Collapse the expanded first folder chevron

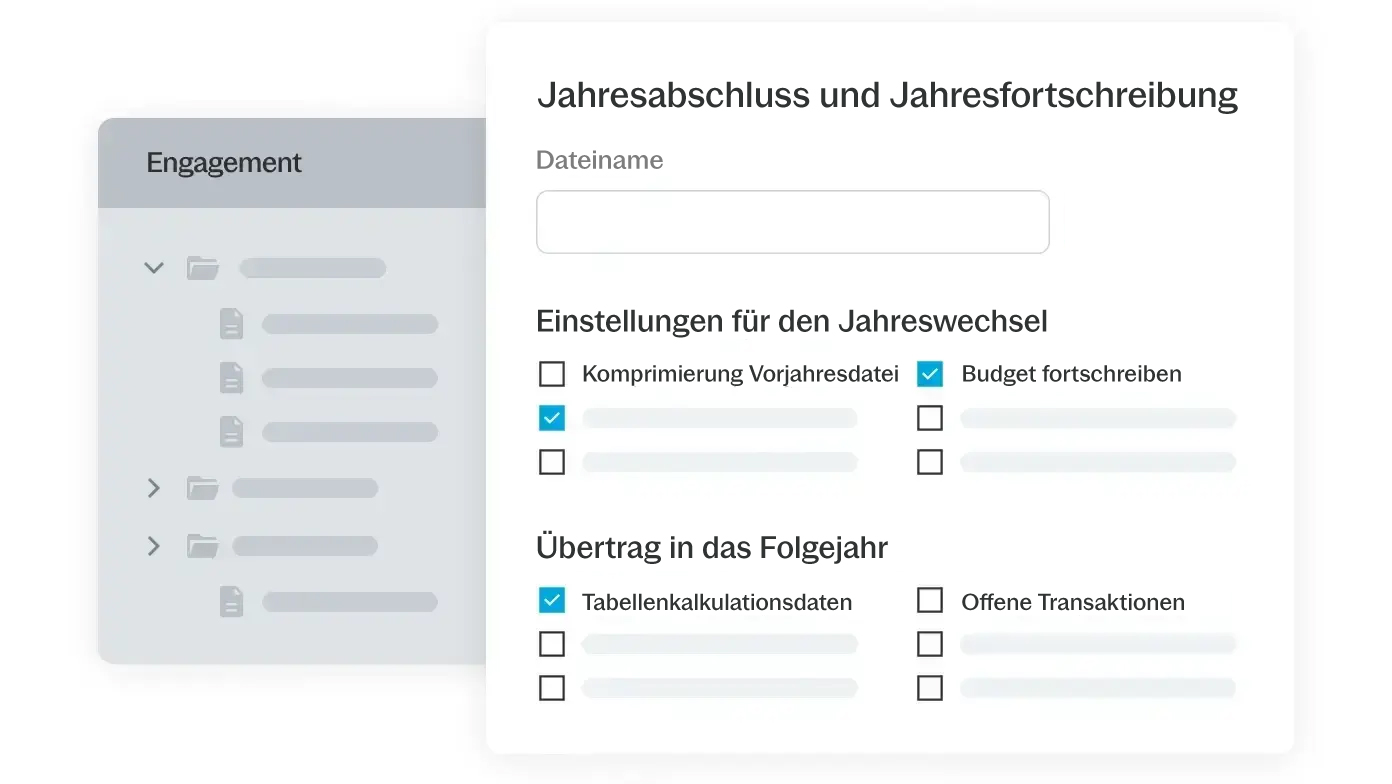point(154,268)
